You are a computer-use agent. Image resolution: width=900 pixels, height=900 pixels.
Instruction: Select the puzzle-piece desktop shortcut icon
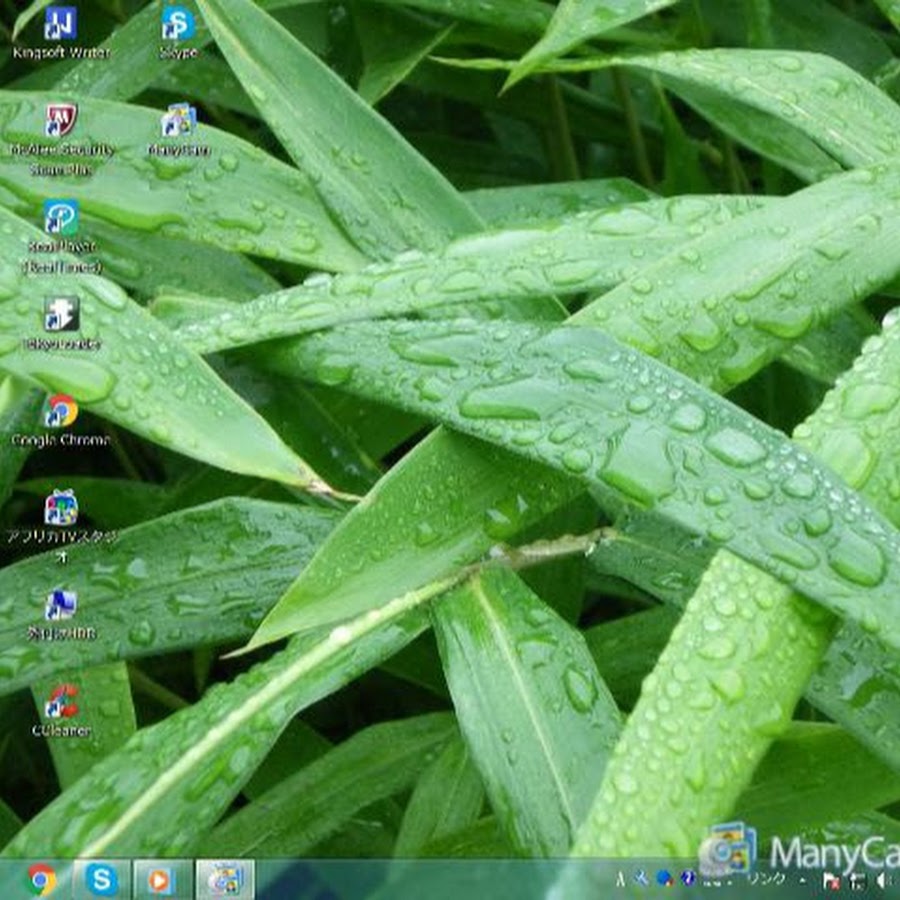[61, 314]
